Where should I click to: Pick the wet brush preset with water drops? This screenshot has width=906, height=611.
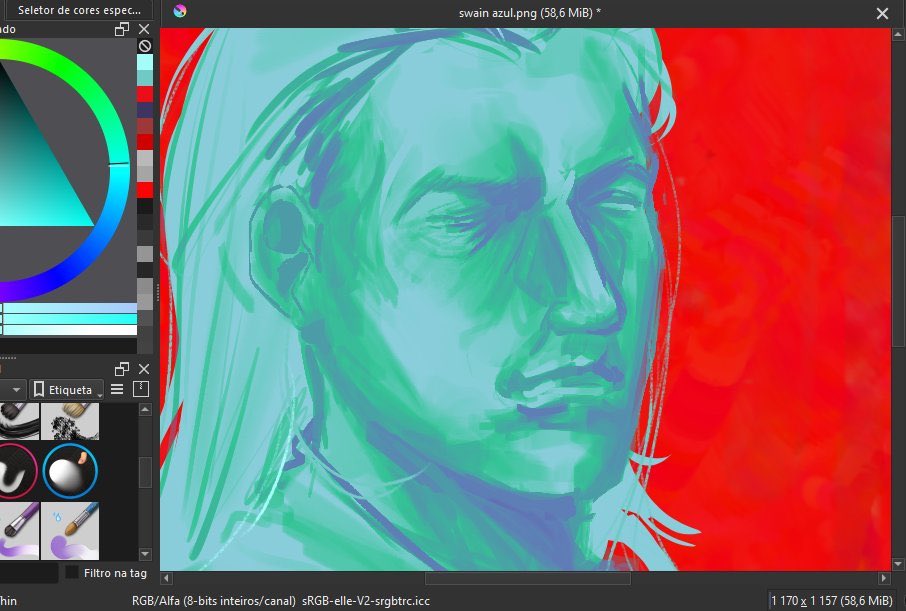70,531
